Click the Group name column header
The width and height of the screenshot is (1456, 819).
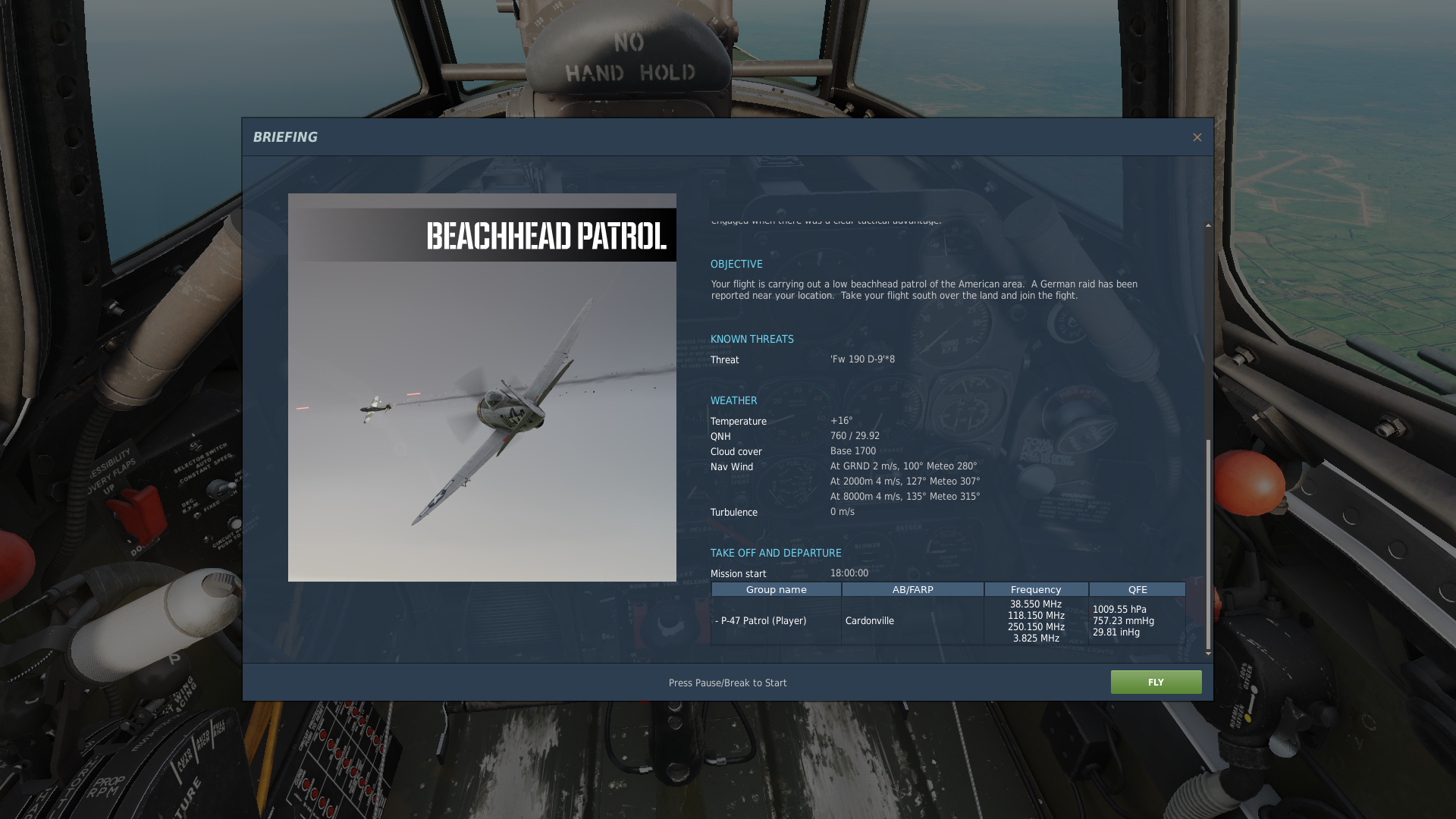(777, 589)
